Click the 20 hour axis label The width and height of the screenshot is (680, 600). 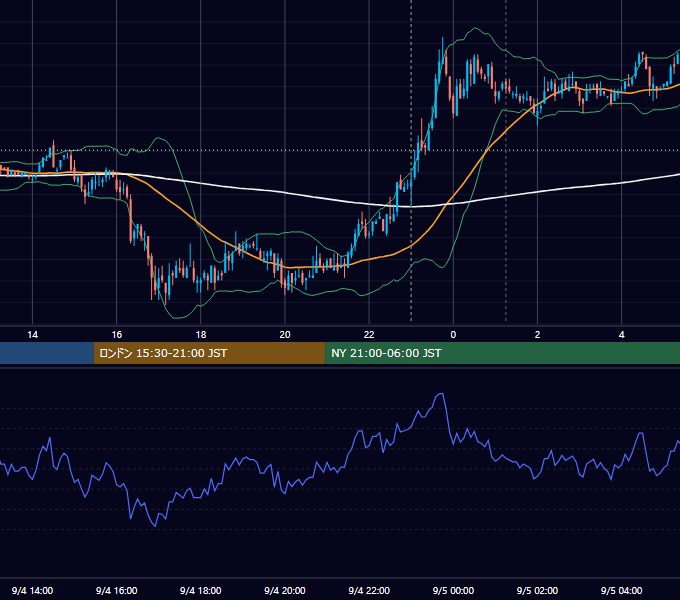(x=285, y=335)
